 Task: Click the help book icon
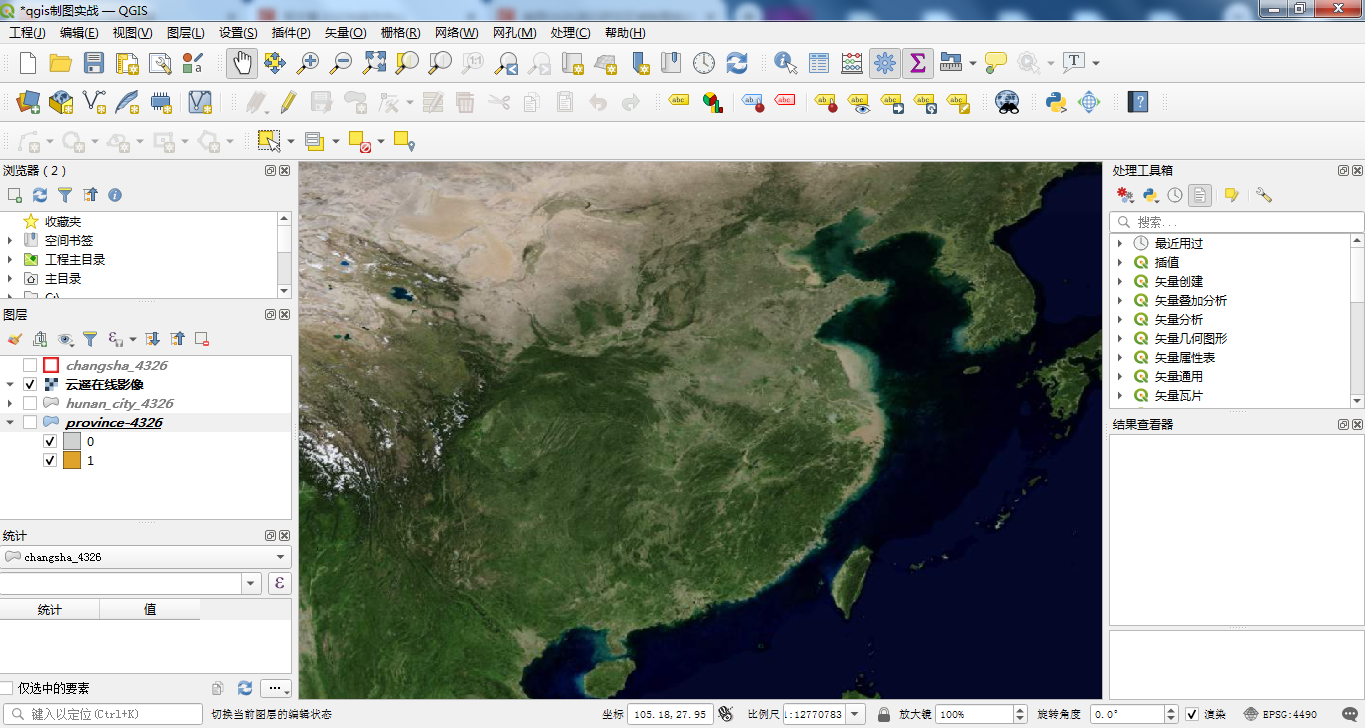tap(1137, 102)
